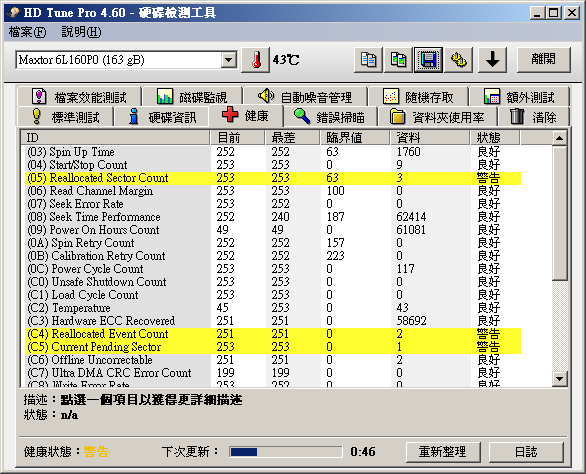
Task: Click the 最差 column header
Action: point(293,138)
